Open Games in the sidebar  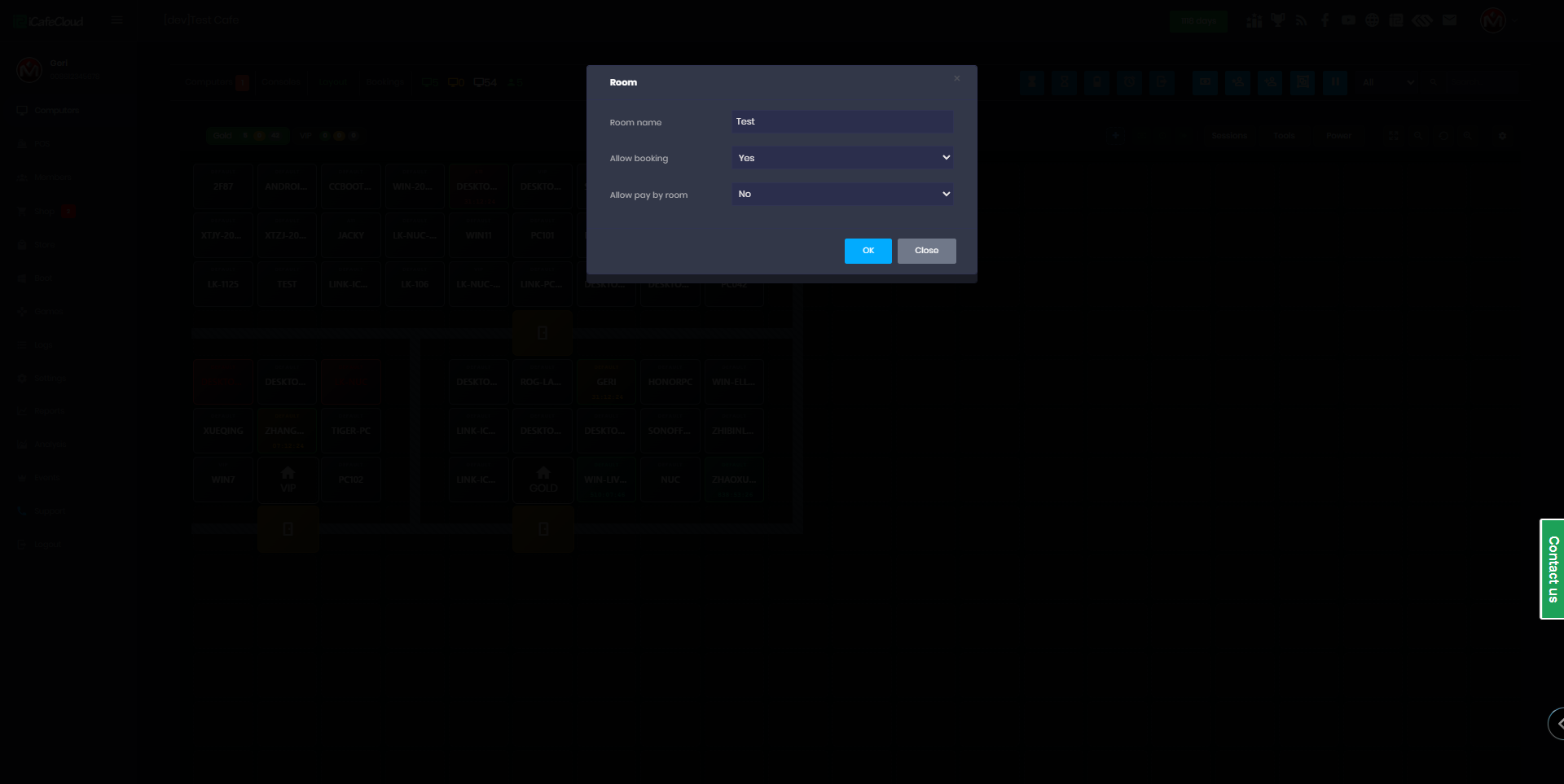click(49, 312)
